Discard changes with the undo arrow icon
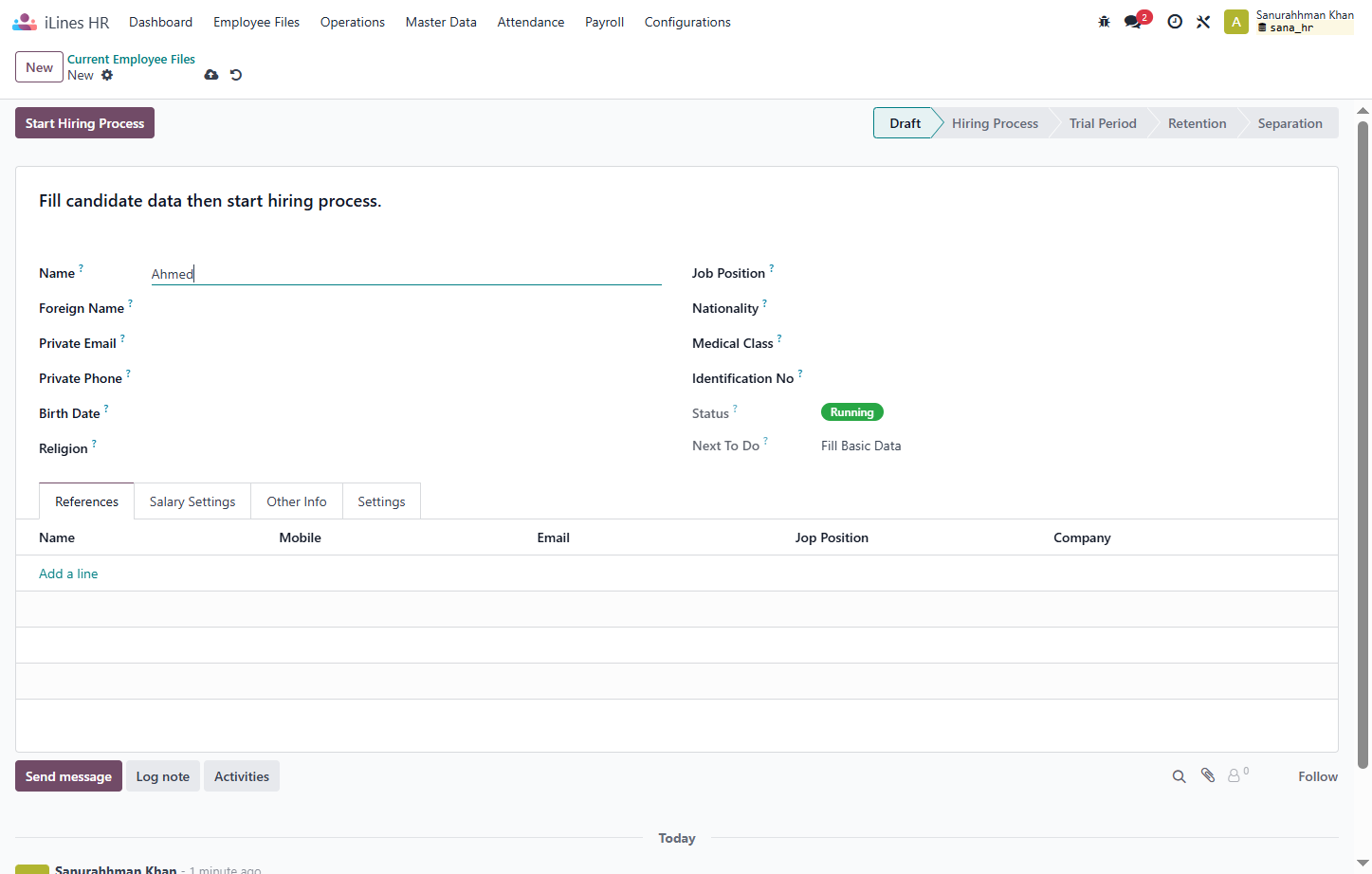Screen dimensions: 1372x874 tap(236, 75)
